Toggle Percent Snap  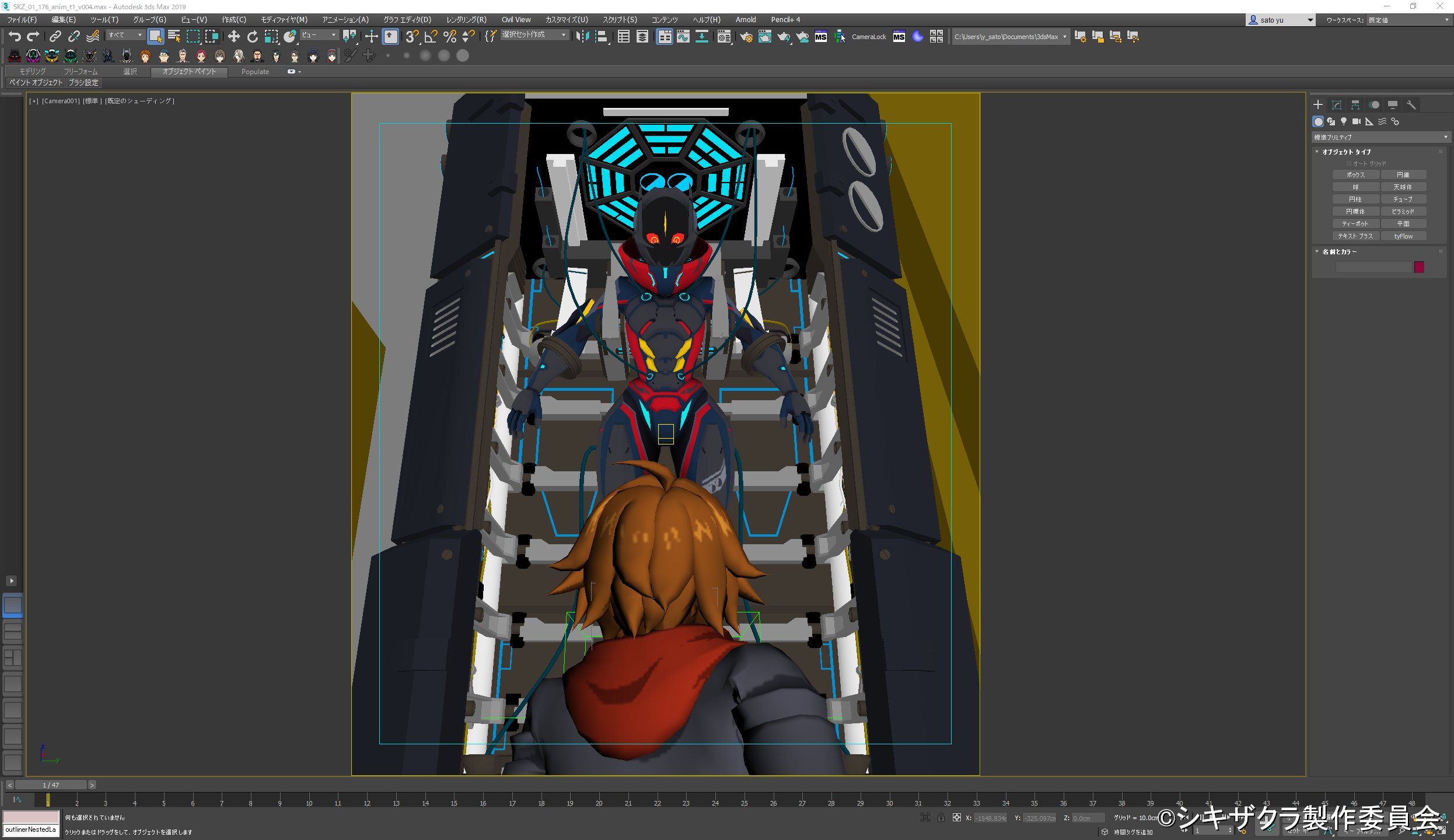pyautogui.click(x=449, y=37)
